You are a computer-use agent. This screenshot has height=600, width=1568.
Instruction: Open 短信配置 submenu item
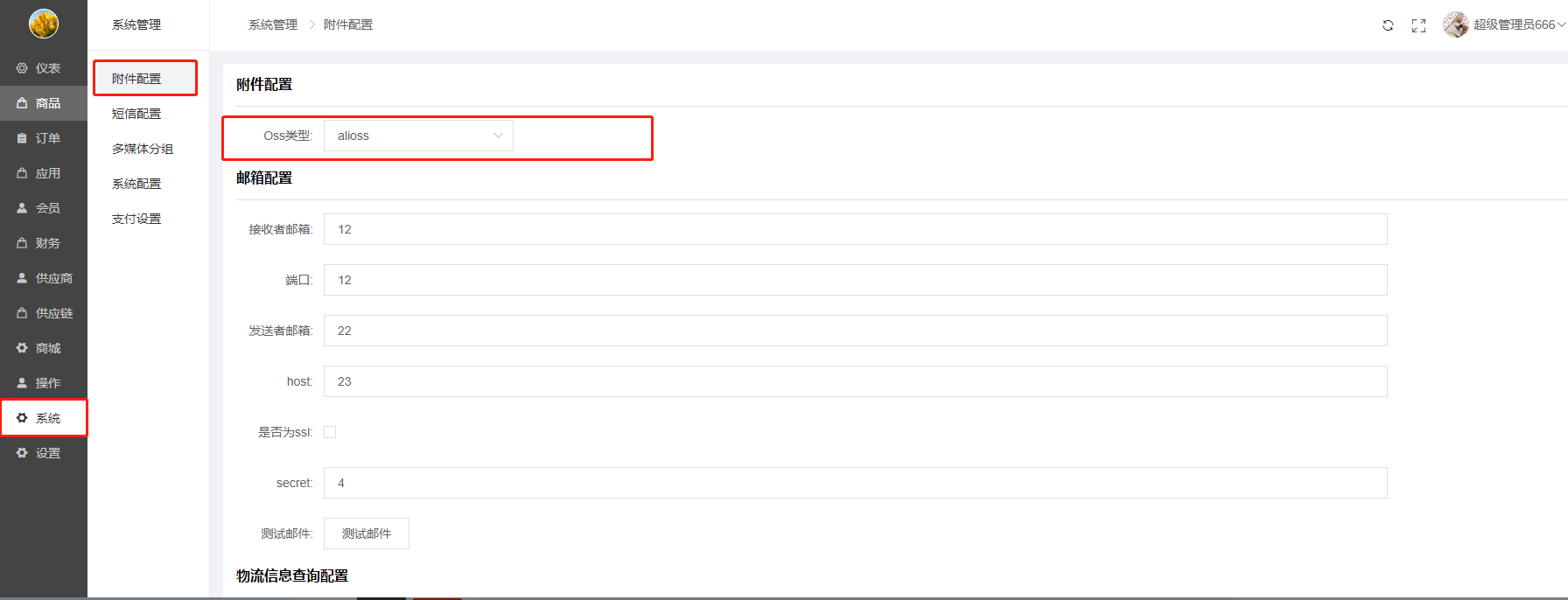(x=136, y=114)
